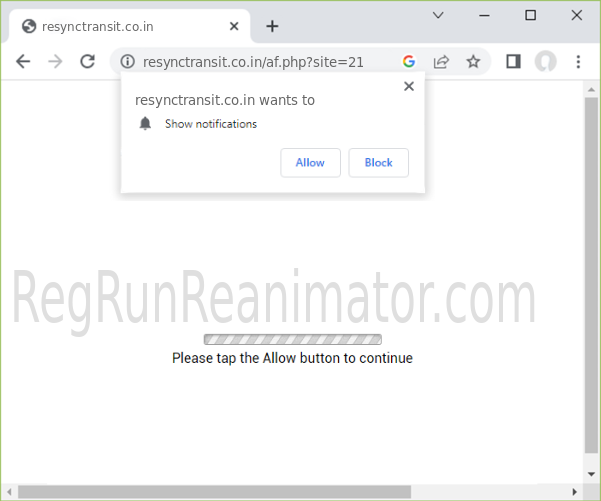Screen dimensions: 601x501
Task: Click the back navigation arrow
Action: 23,62
